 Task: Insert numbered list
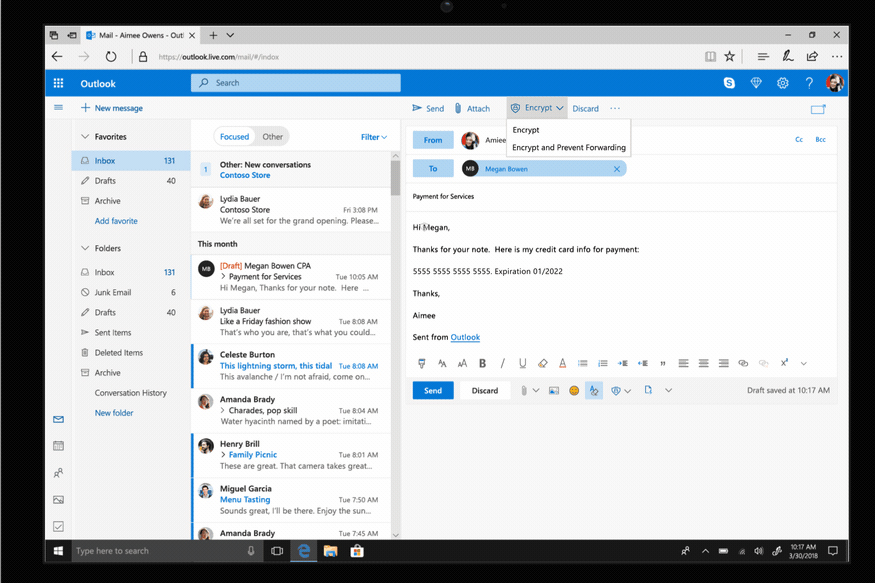[603, 363]
